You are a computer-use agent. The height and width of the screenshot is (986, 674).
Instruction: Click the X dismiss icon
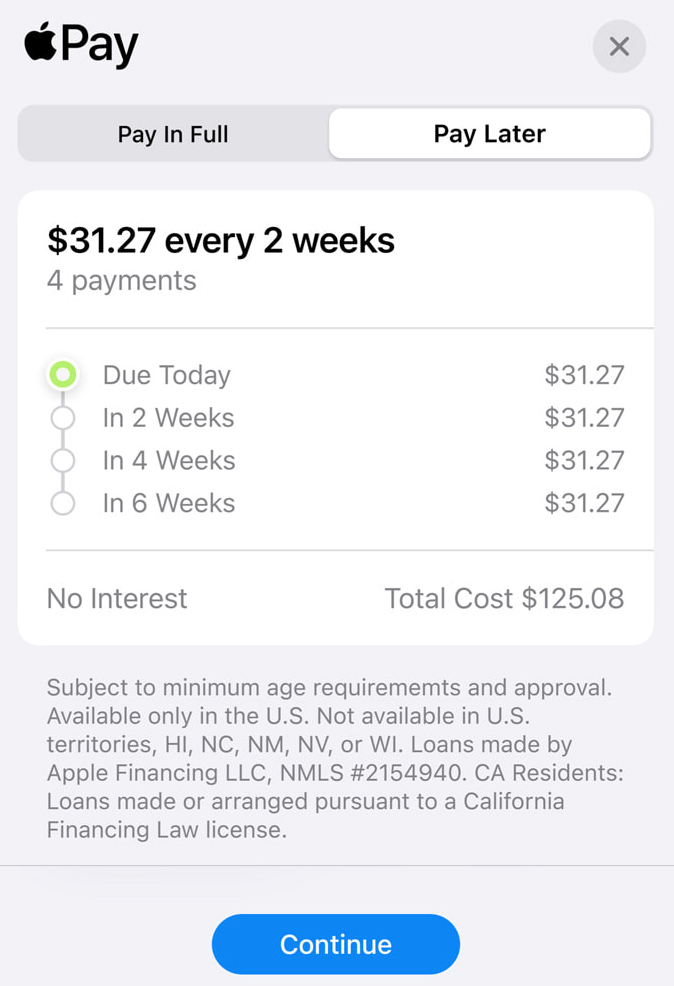click(x=619, y=46)
